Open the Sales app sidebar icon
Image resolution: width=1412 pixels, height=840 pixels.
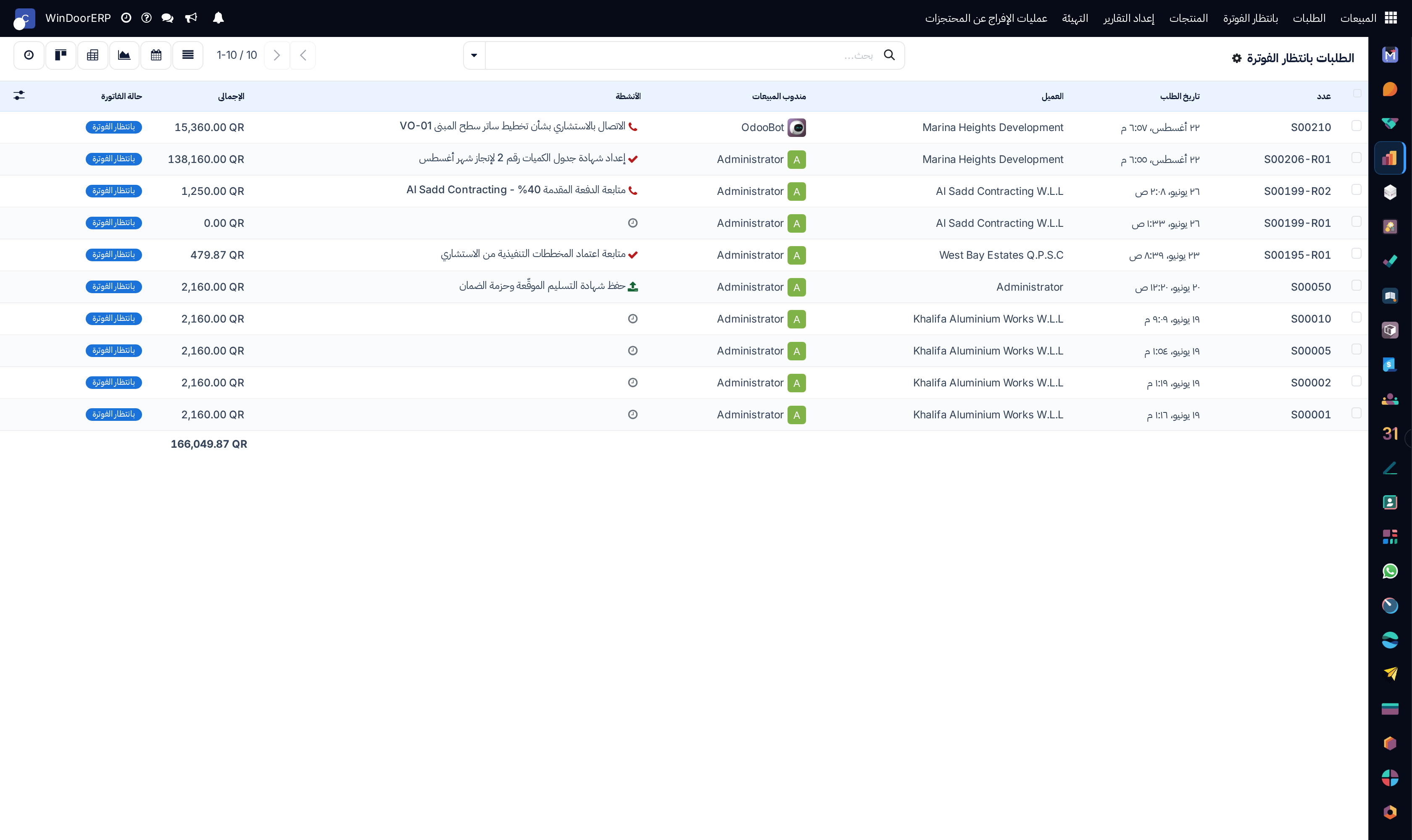click(x=1390, y=158)
